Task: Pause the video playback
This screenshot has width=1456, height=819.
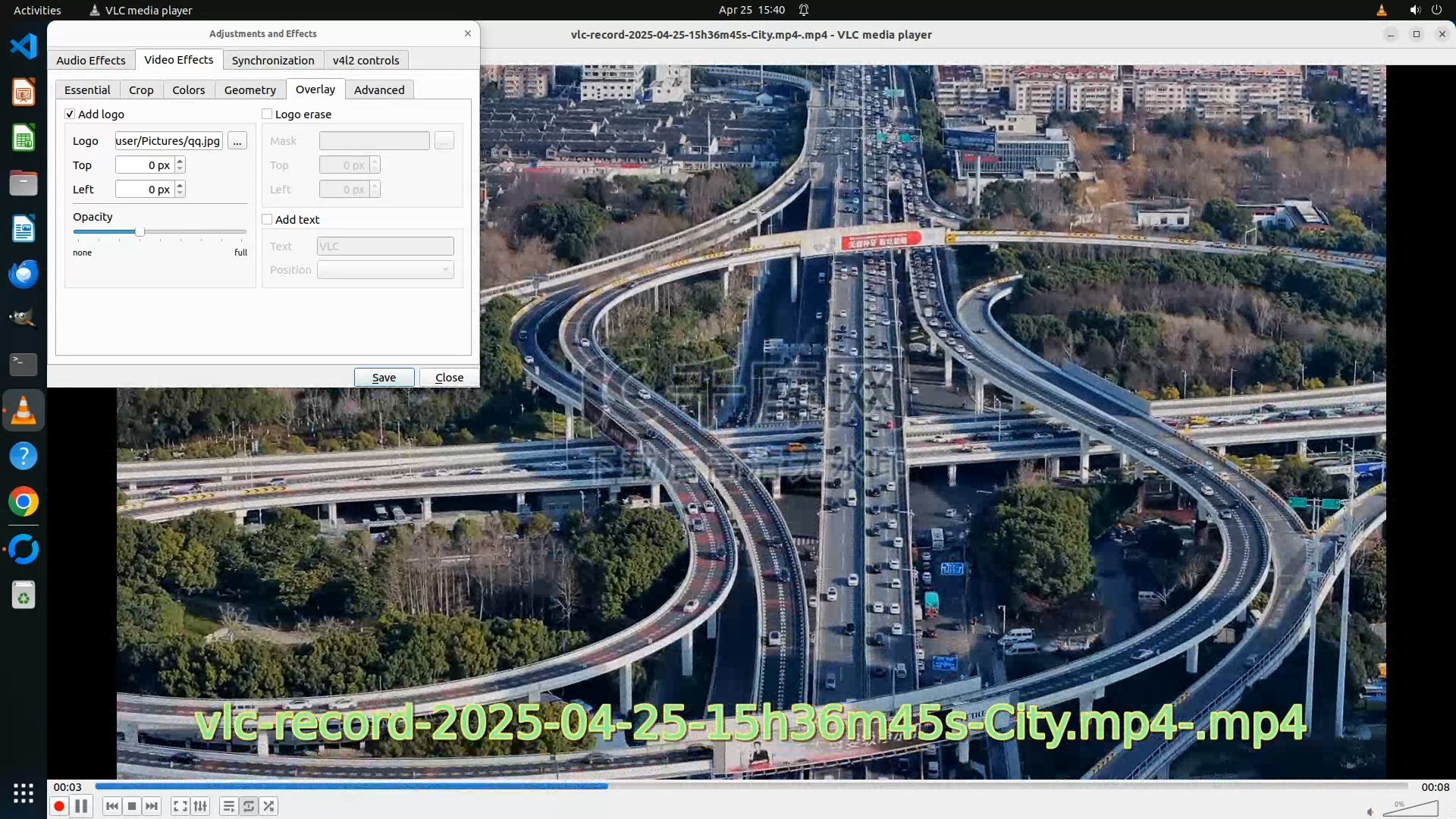Action: [x=81, y=806]
